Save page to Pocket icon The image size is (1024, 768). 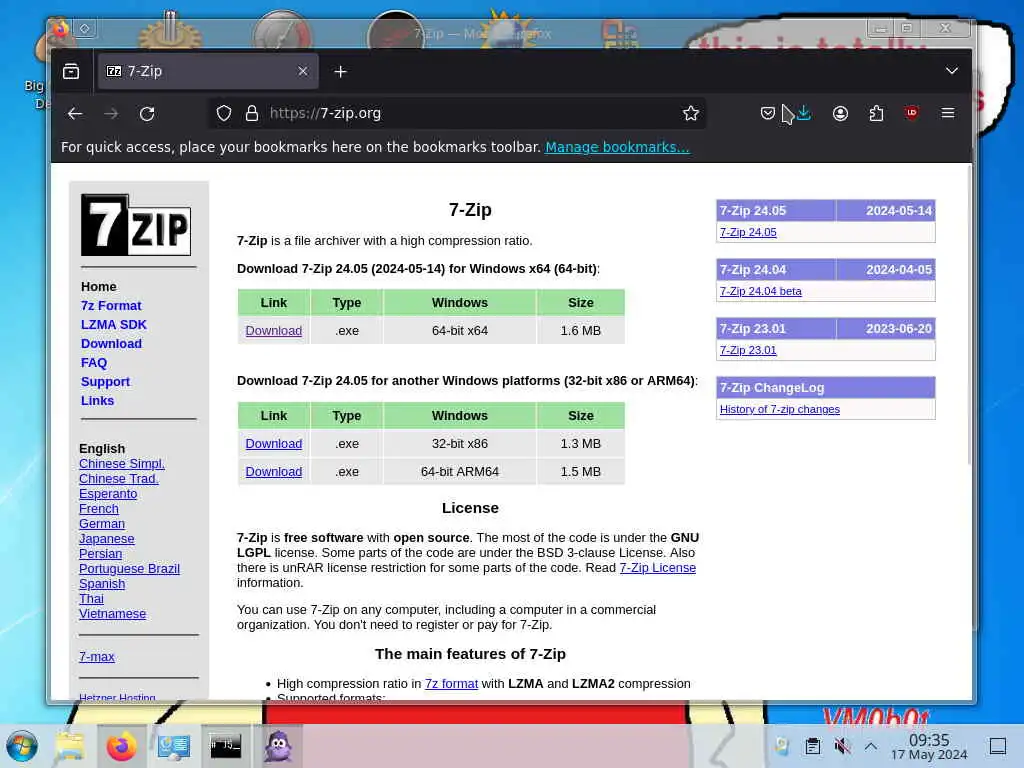767,114
